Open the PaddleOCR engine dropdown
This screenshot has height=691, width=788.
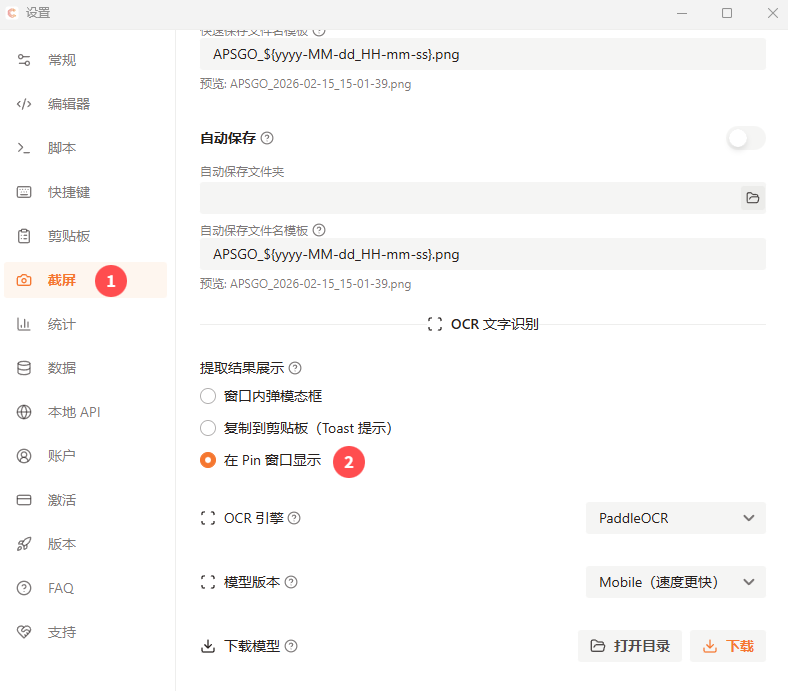(x=675, y=518)
